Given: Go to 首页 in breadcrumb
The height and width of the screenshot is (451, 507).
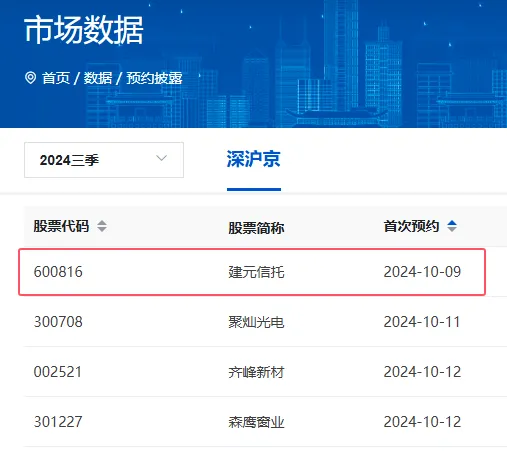Looking at the screenshot, I should (56, 78).
